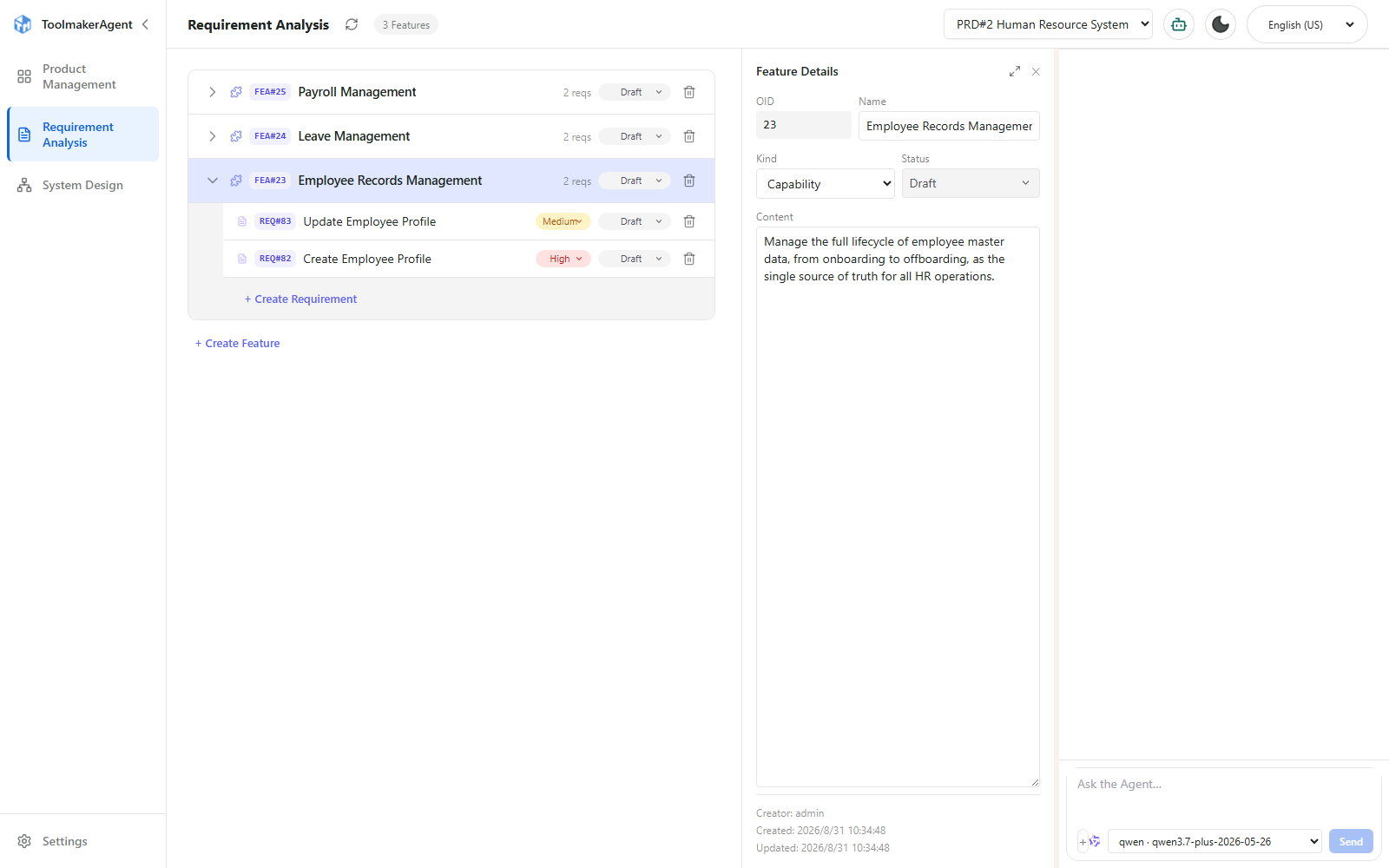Open the Update Employee Profile requirement
The height and width of the screenshot is (868, 1389).
coord(370,221)
